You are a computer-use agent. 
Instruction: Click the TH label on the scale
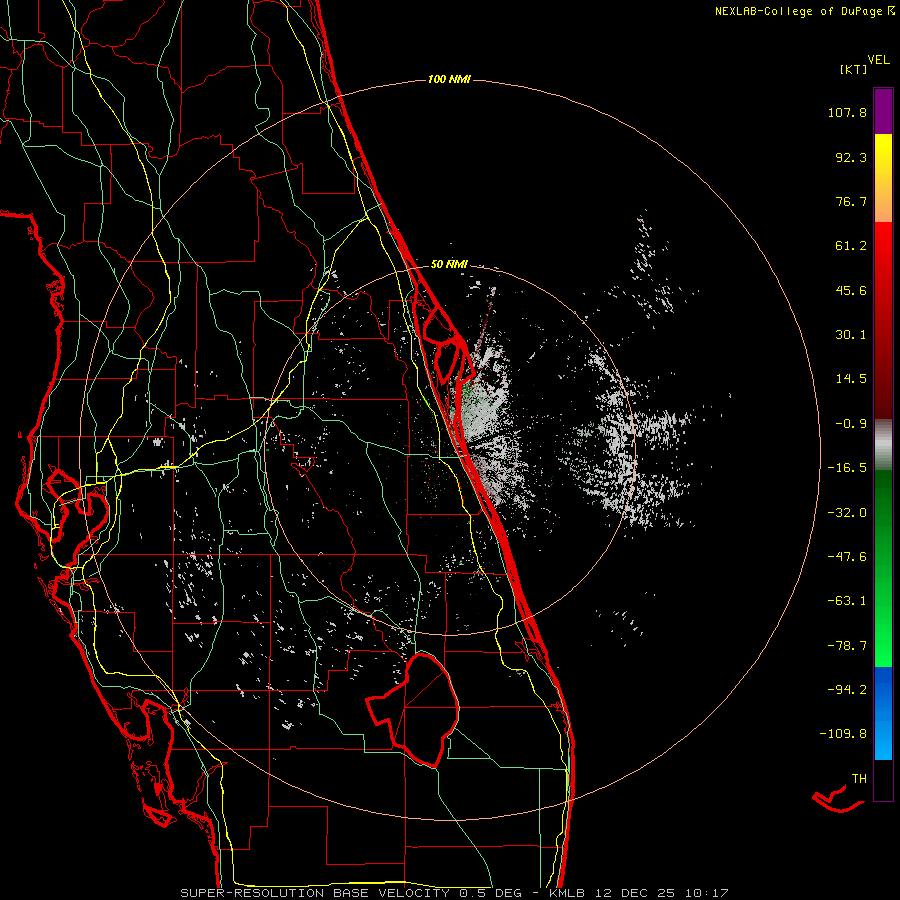(859, 779)
